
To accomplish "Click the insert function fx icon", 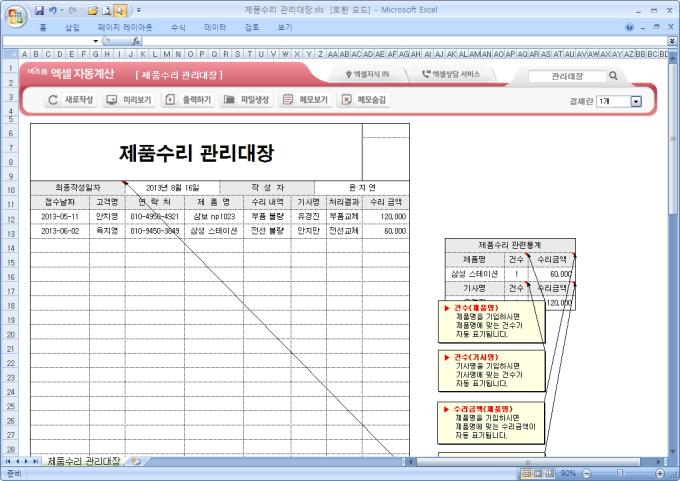I will [x=136, y=41].
